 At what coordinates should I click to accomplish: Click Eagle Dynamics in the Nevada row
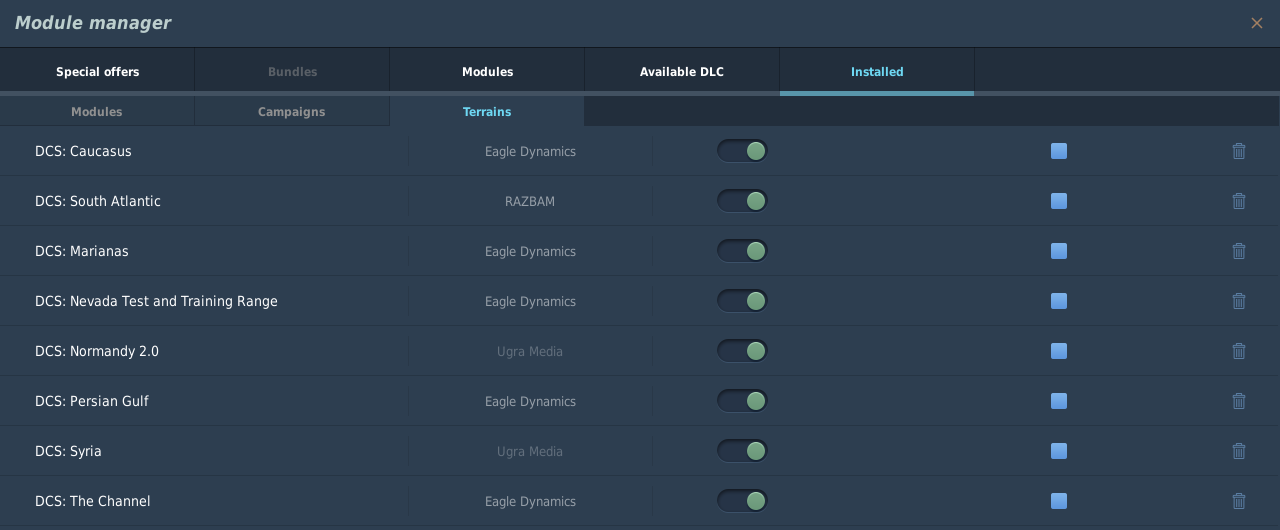click(x=530, y=301)
